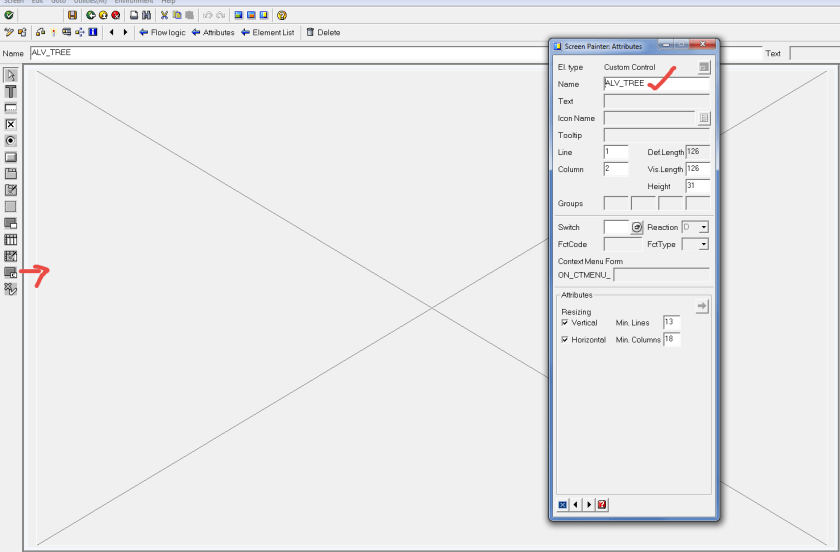Open the El. type selector button
Image resolution: width=840 pixels, height=552 pixels.
[704, 67]
